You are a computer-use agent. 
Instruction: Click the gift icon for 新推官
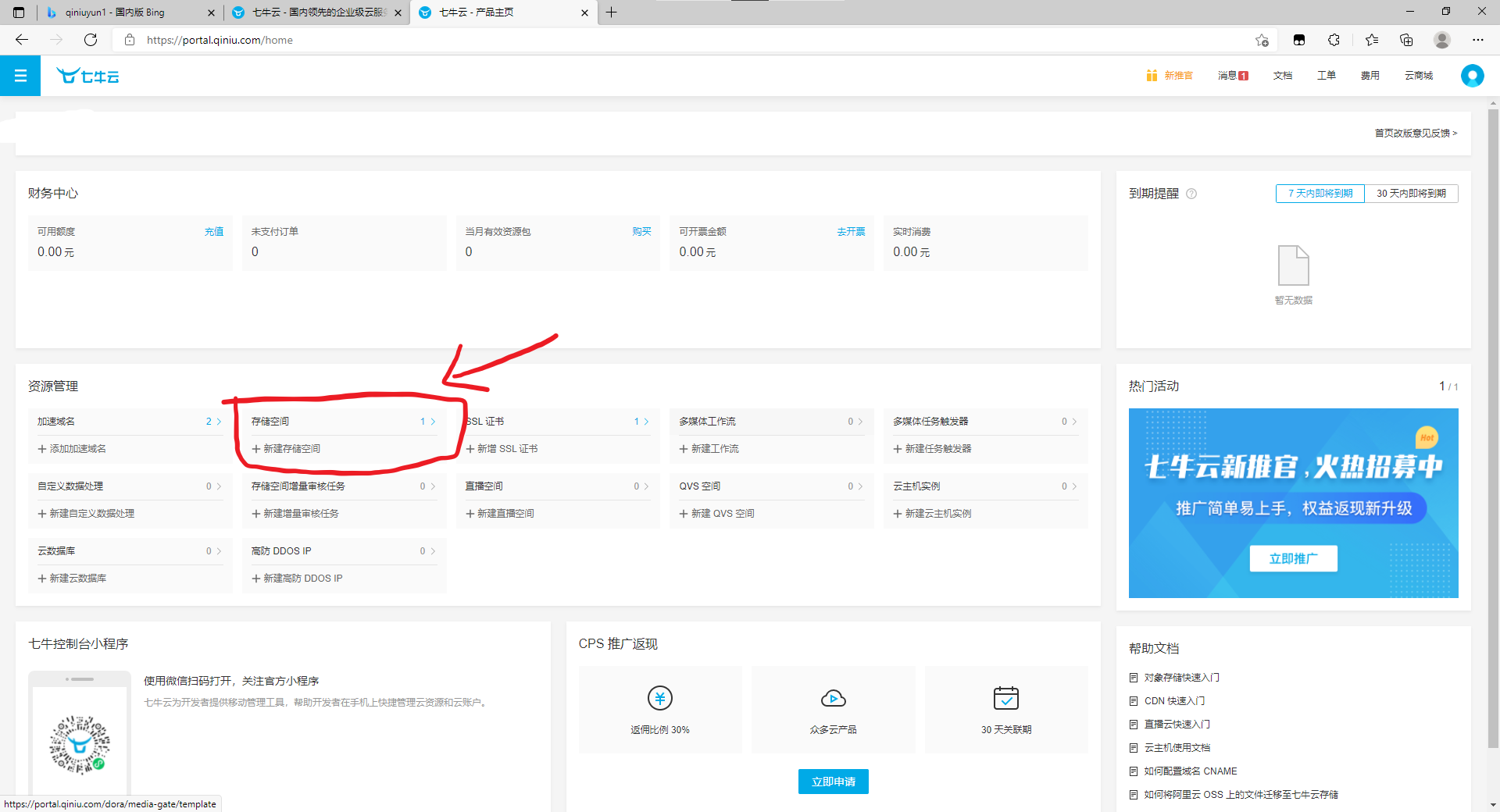(1152, 76)
